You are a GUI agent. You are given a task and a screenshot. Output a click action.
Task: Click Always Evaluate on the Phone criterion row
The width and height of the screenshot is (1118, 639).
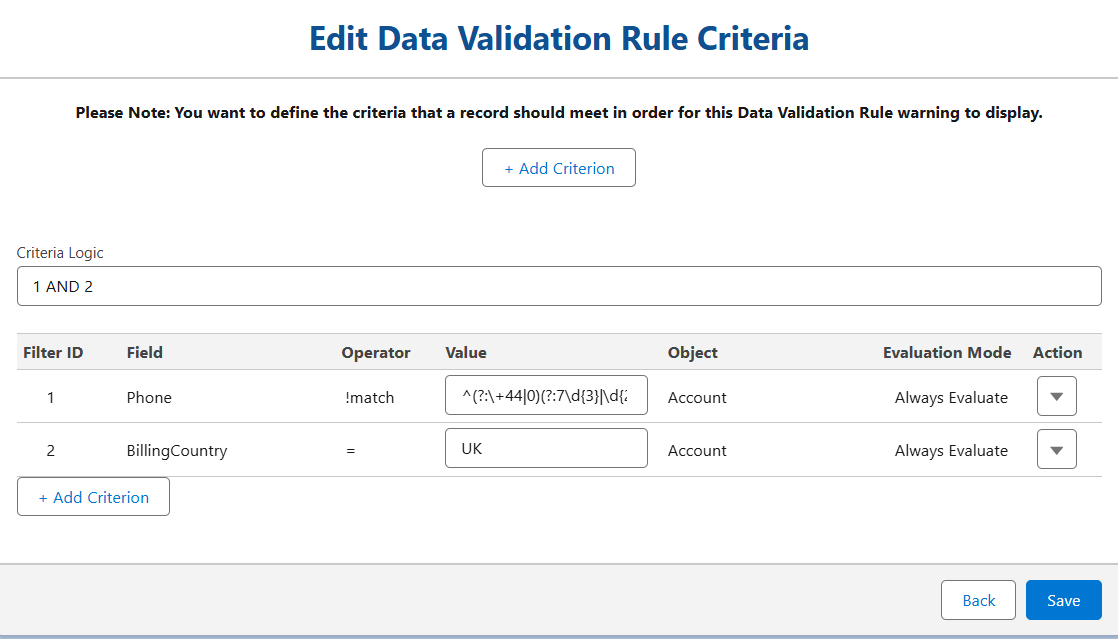[951, 397]
